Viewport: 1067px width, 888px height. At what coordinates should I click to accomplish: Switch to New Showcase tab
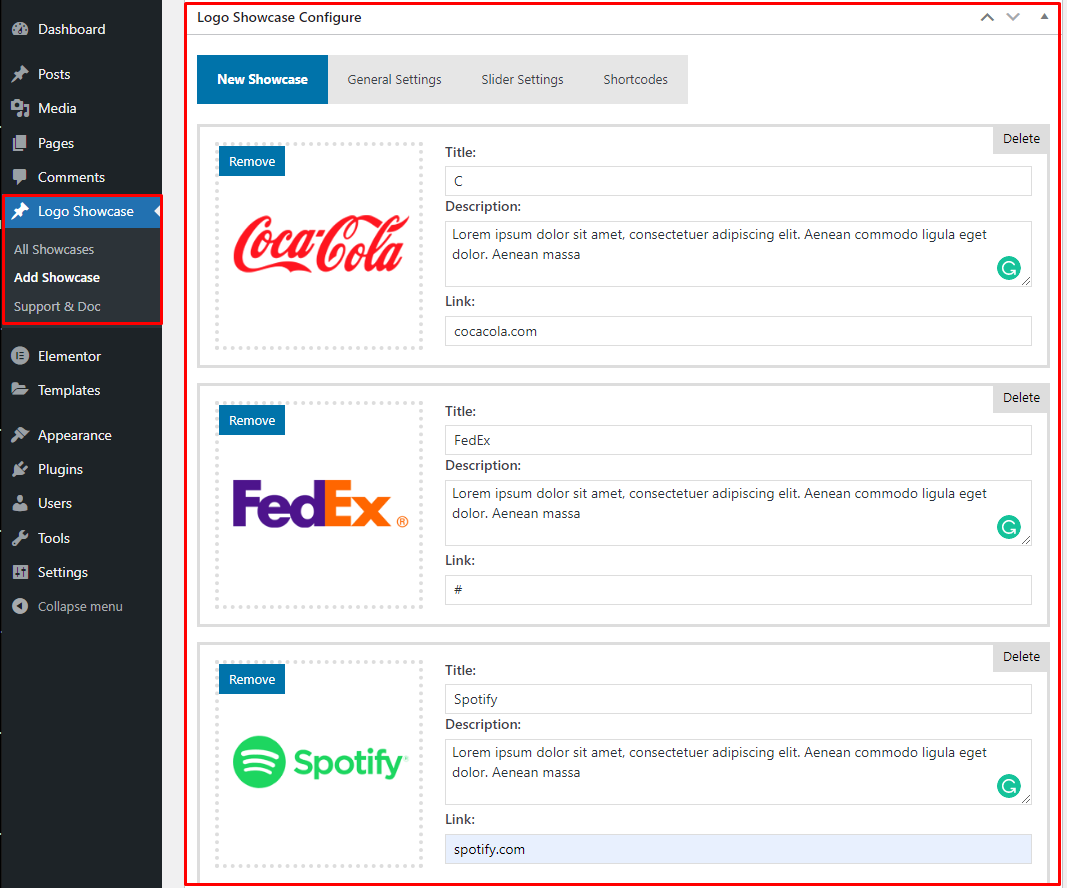(262, 80)
